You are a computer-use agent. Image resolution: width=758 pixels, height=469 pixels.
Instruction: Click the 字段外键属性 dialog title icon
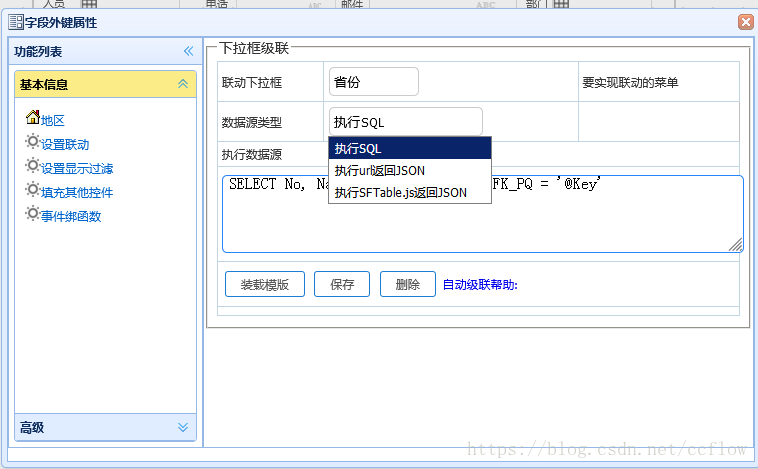pos(16,22)
